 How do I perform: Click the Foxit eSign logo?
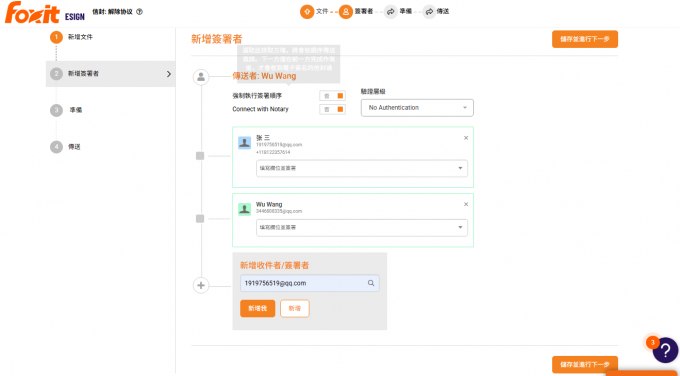pos(45,12)
